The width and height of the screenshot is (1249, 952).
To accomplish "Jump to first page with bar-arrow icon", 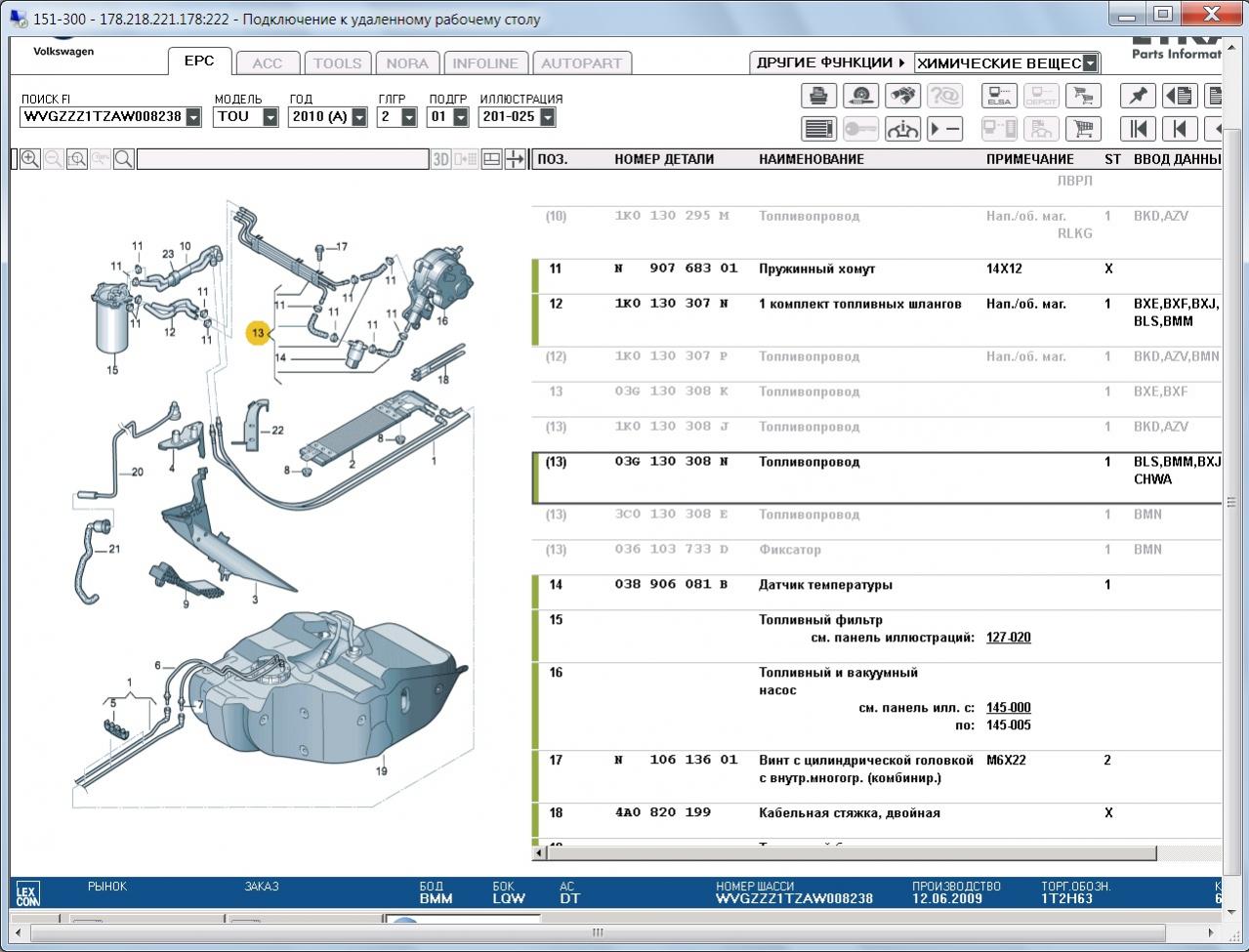I will 1138,129.
